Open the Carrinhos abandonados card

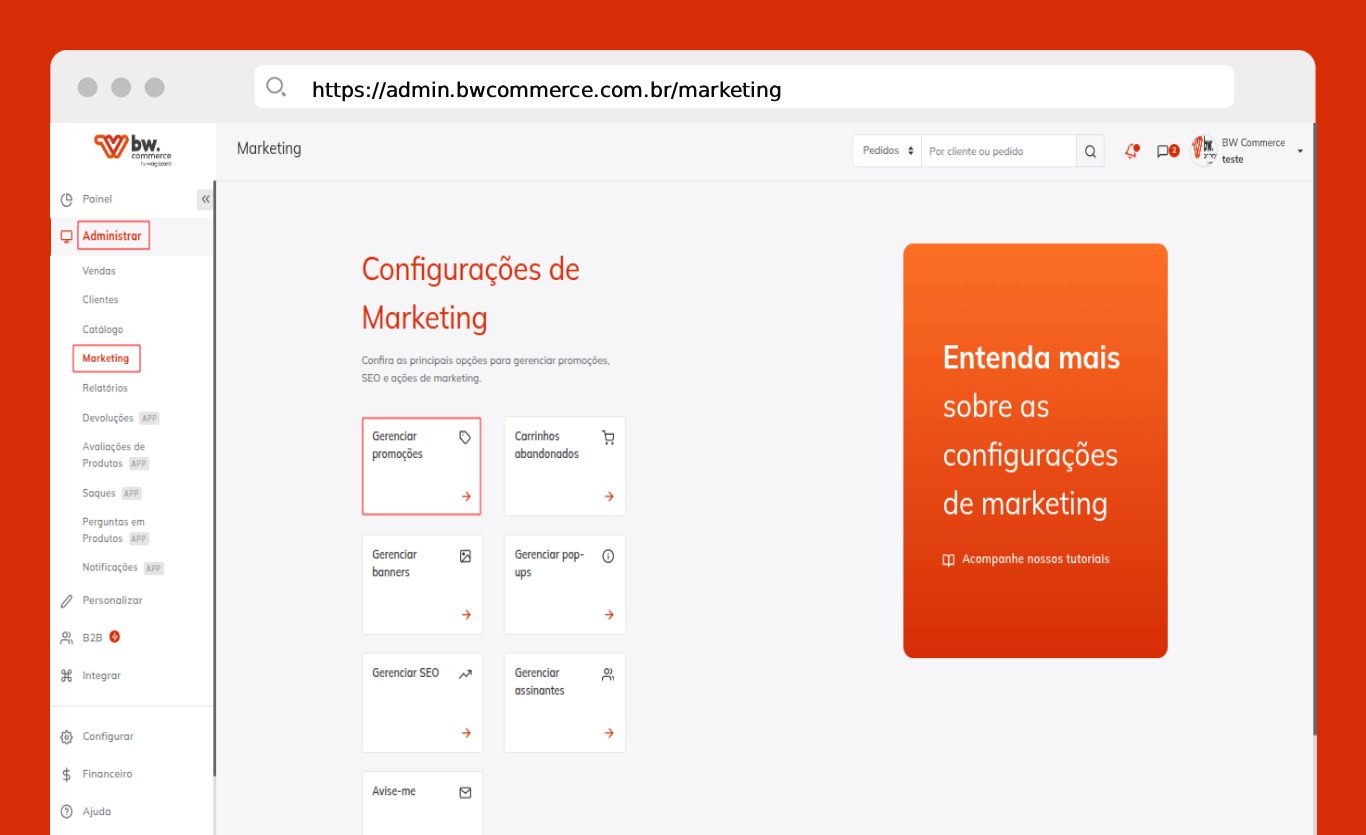click(x=565, y=466)
